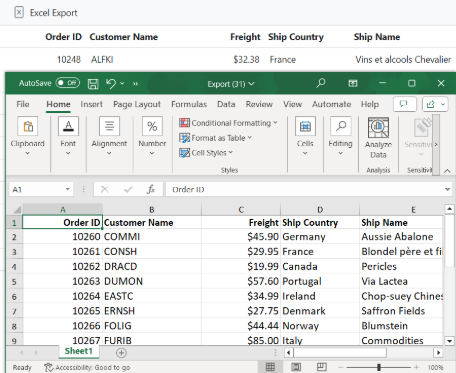Image resolution: width=456 pixels, height=373 pixels.
Task: Select column B header
Action: [x=152, y=210]
